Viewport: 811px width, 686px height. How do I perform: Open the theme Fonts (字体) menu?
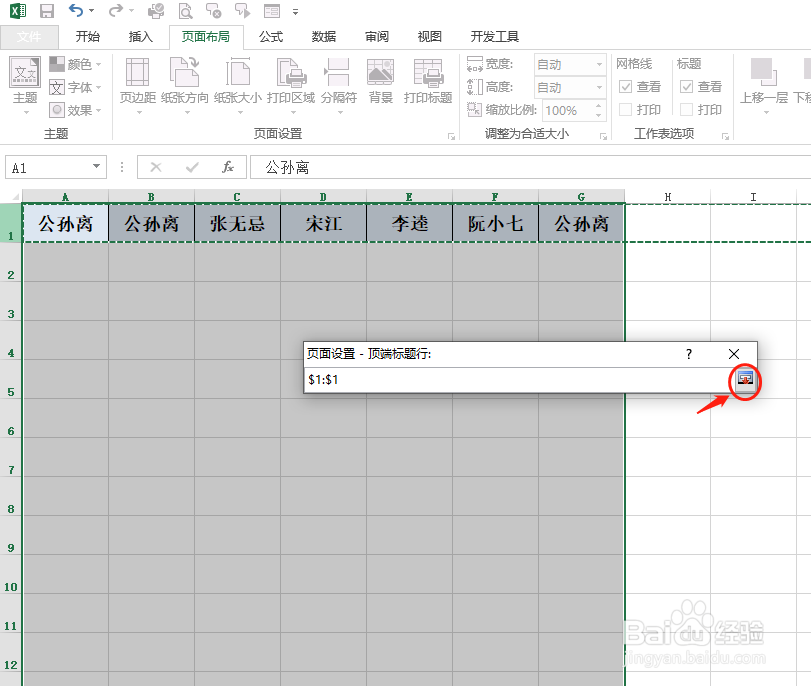click(x=76, y=87)
